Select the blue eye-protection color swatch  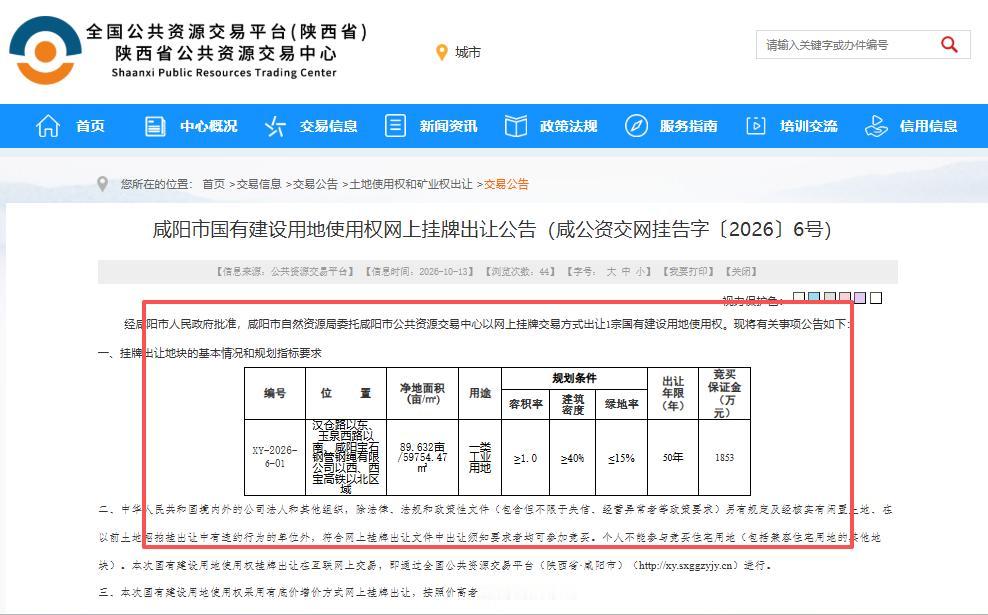[814, 297]
